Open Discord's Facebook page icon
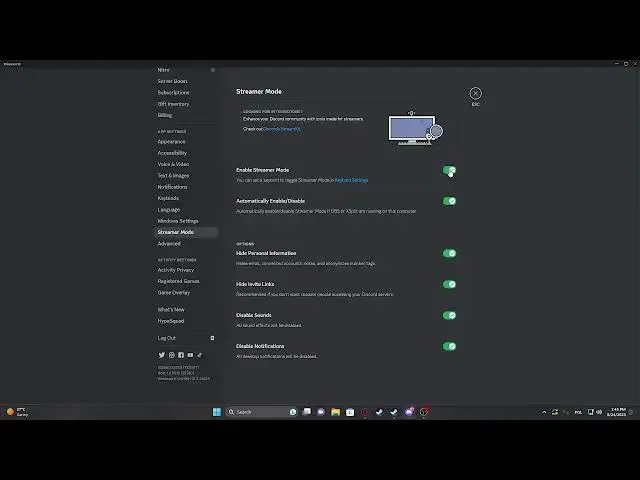The height and width of the screenshot is (480, 640). (181, 355)
